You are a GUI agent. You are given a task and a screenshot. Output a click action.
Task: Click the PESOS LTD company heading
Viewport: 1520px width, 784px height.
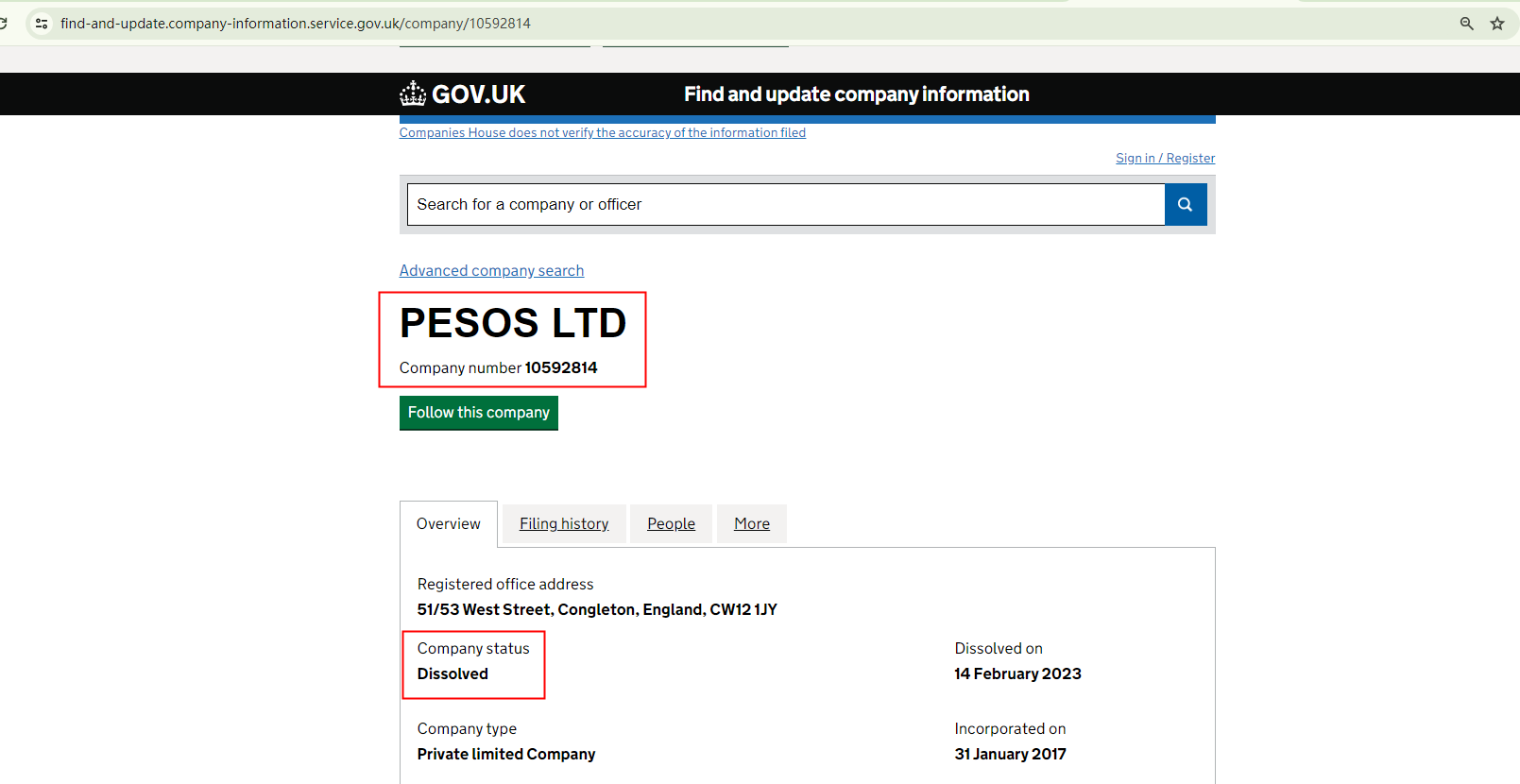click(513, 323)
